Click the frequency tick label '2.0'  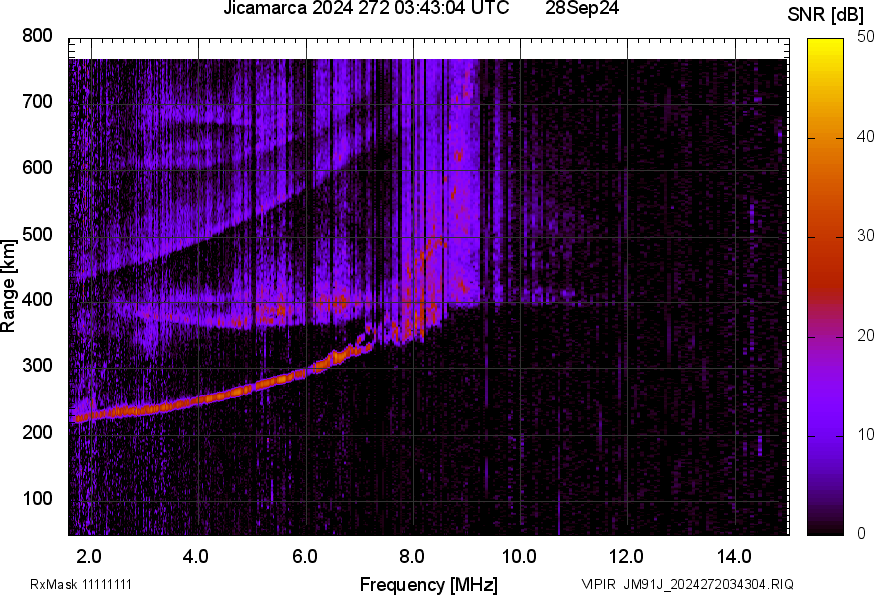(89, 557)
